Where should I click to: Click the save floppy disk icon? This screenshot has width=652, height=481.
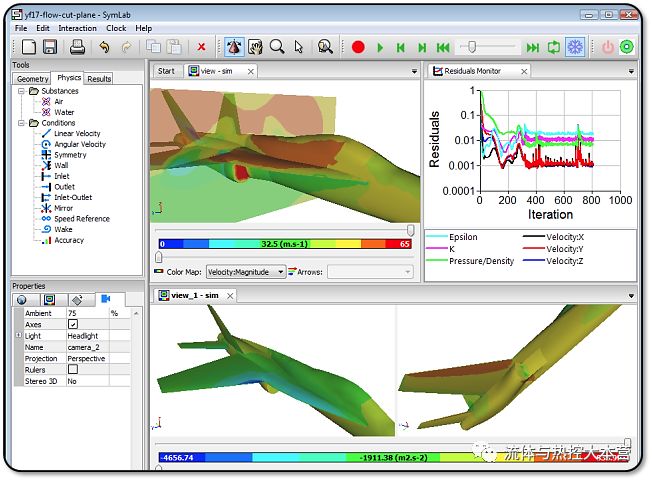pyautogui.click(x=51, y=47)
